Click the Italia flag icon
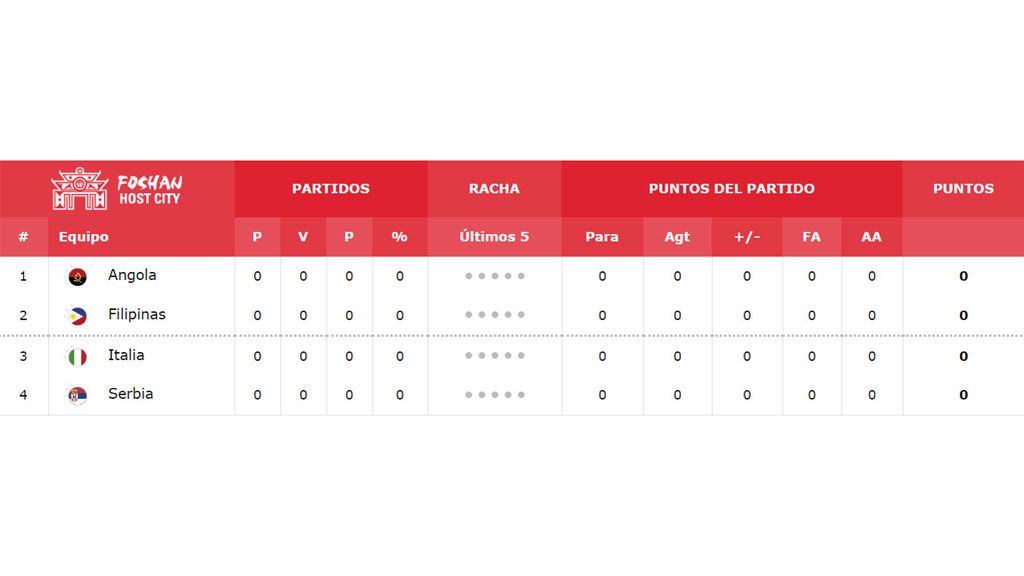The image size is (1024, 576). click(77, 357)
